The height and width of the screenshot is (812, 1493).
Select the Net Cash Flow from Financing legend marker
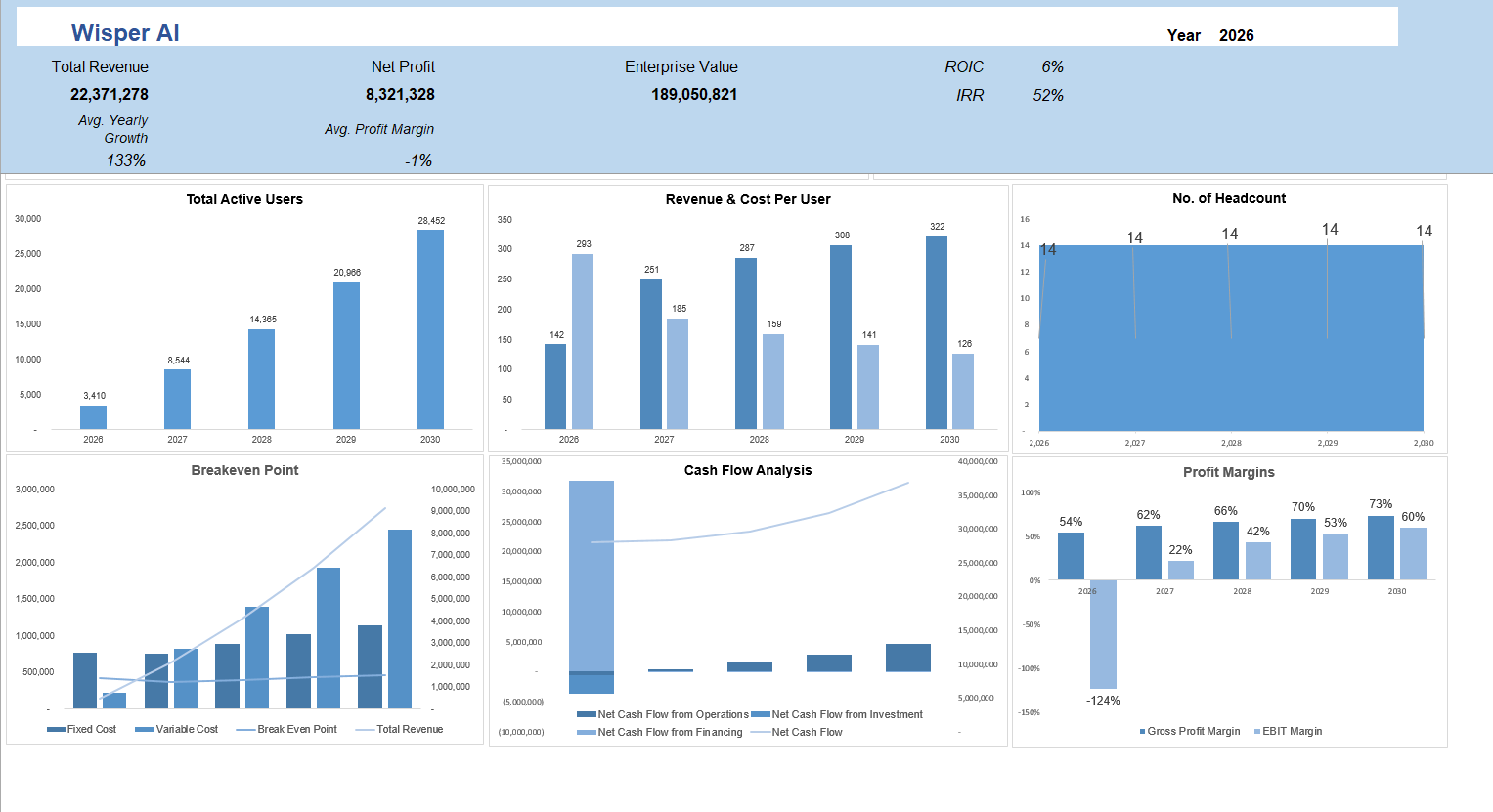point(587,732)
